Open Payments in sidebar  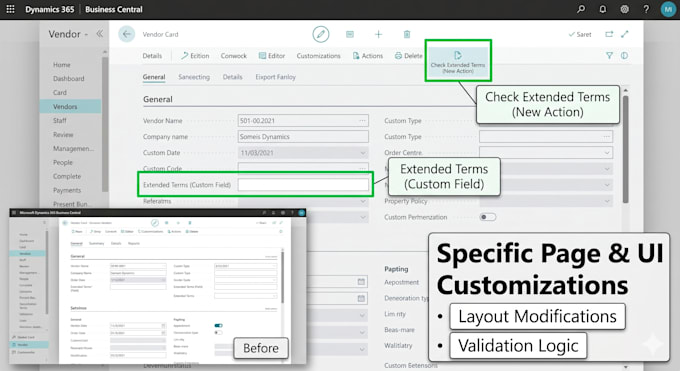click(x=67, y=190)
